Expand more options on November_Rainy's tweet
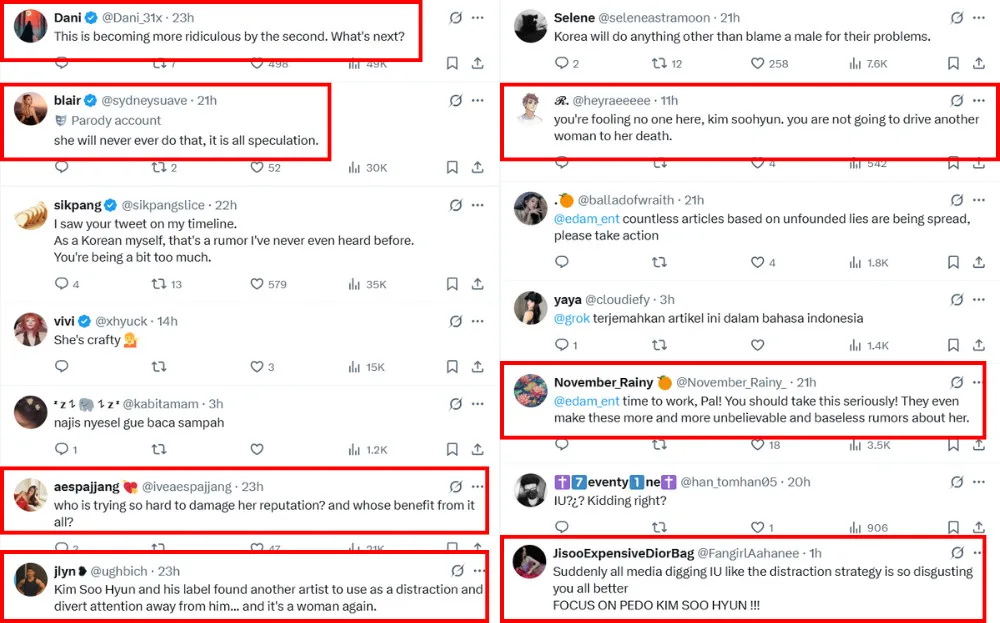The width and height of the screenshot is (1000, 623). 980,382
